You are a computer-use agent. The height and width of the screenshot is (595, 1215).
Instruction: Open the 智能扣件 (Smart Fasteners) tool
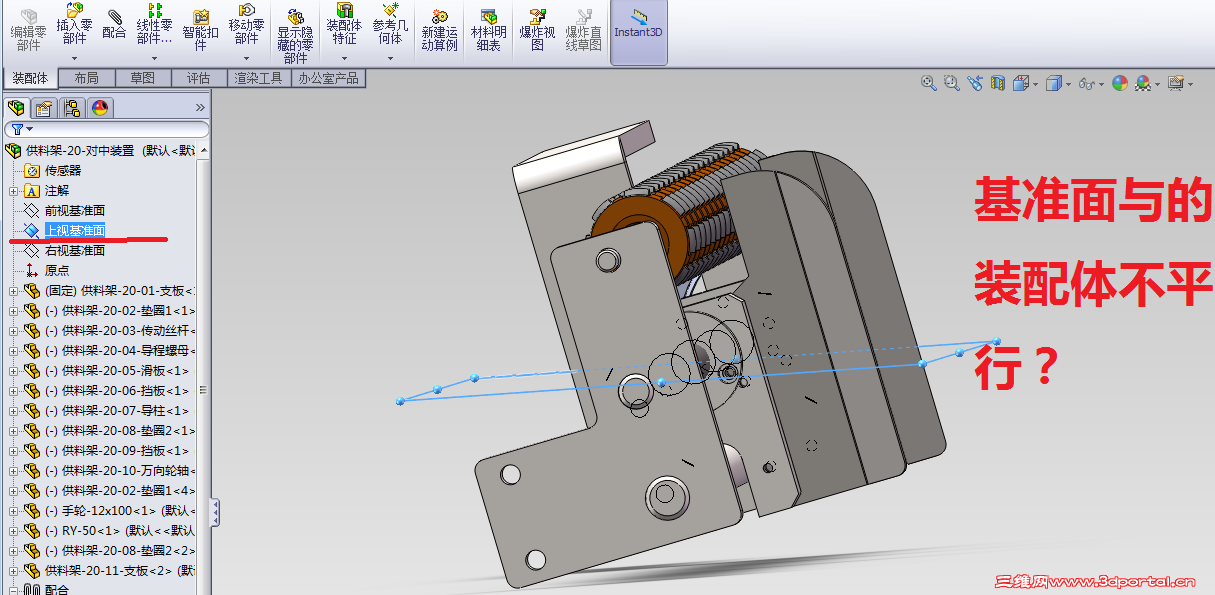(x=201, y=30)
